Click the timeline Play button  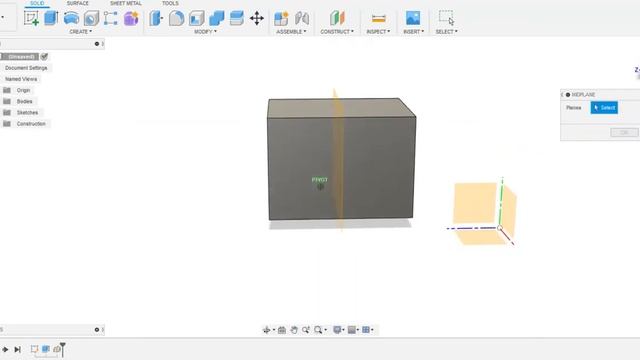point(5,349)
